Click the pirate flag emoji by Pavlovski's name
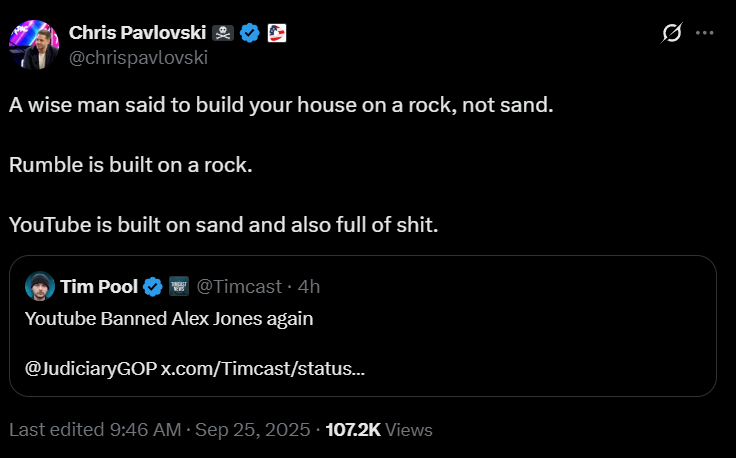 point(224,33)
